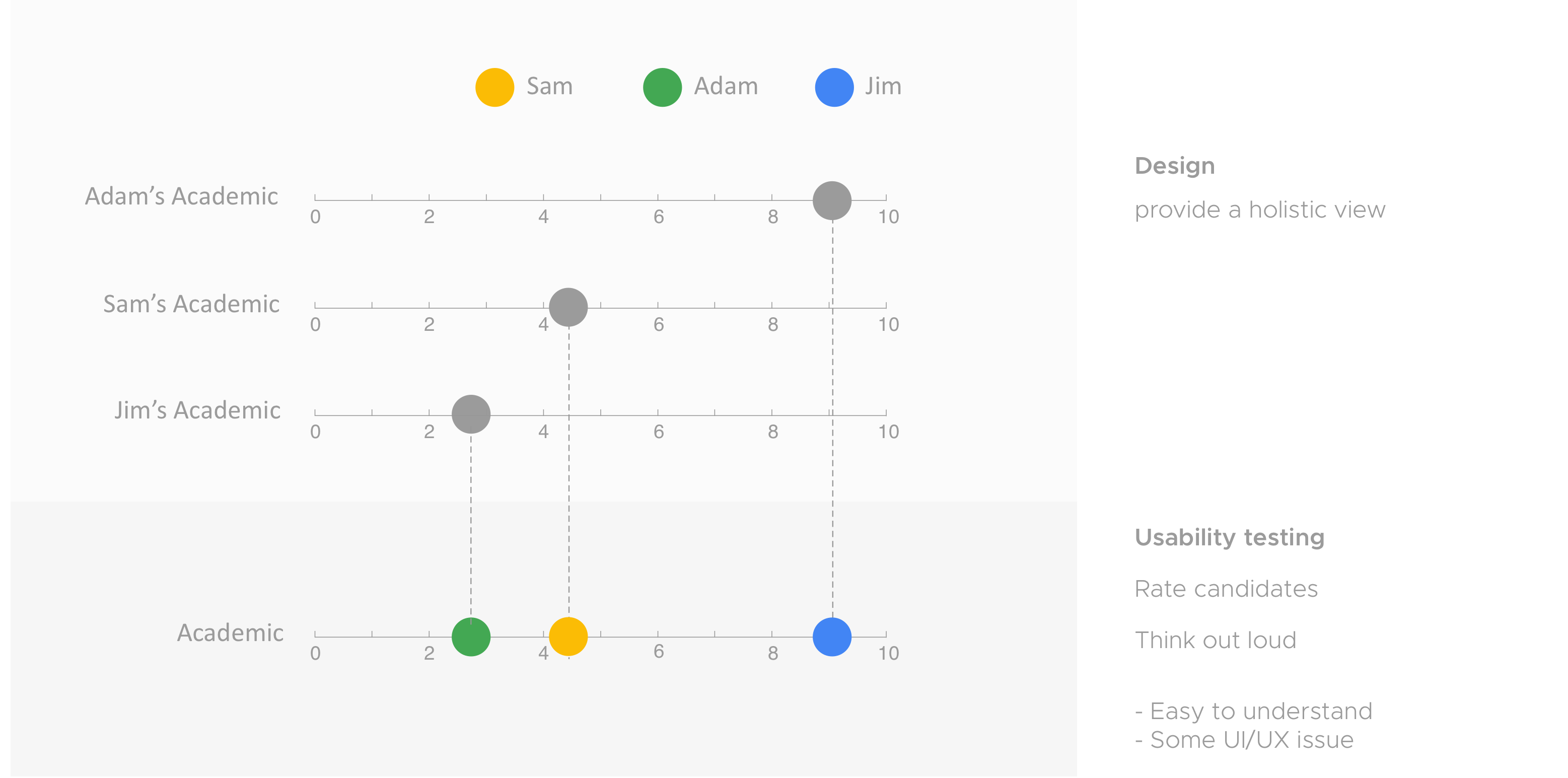
Task: Click the bottom Academic summary label
Action: pos(230,633)
